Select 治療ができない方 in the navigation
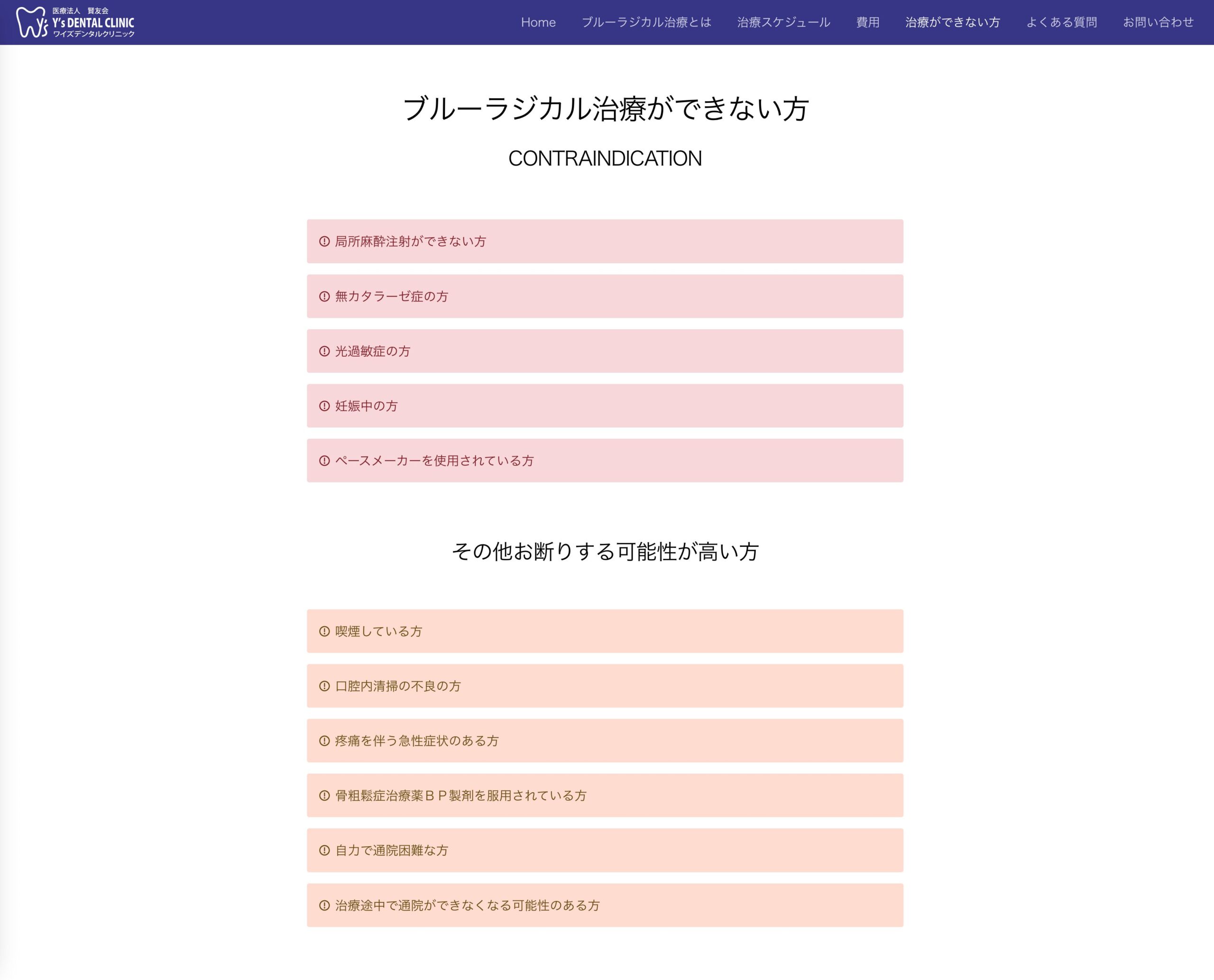 (x=953, y=22)
